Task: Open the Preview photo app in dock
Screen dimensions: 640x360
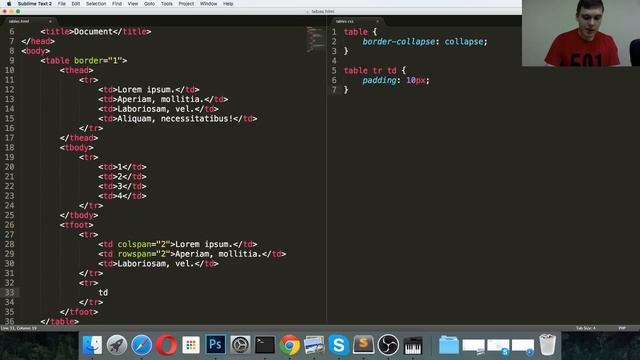Action: 314,345
